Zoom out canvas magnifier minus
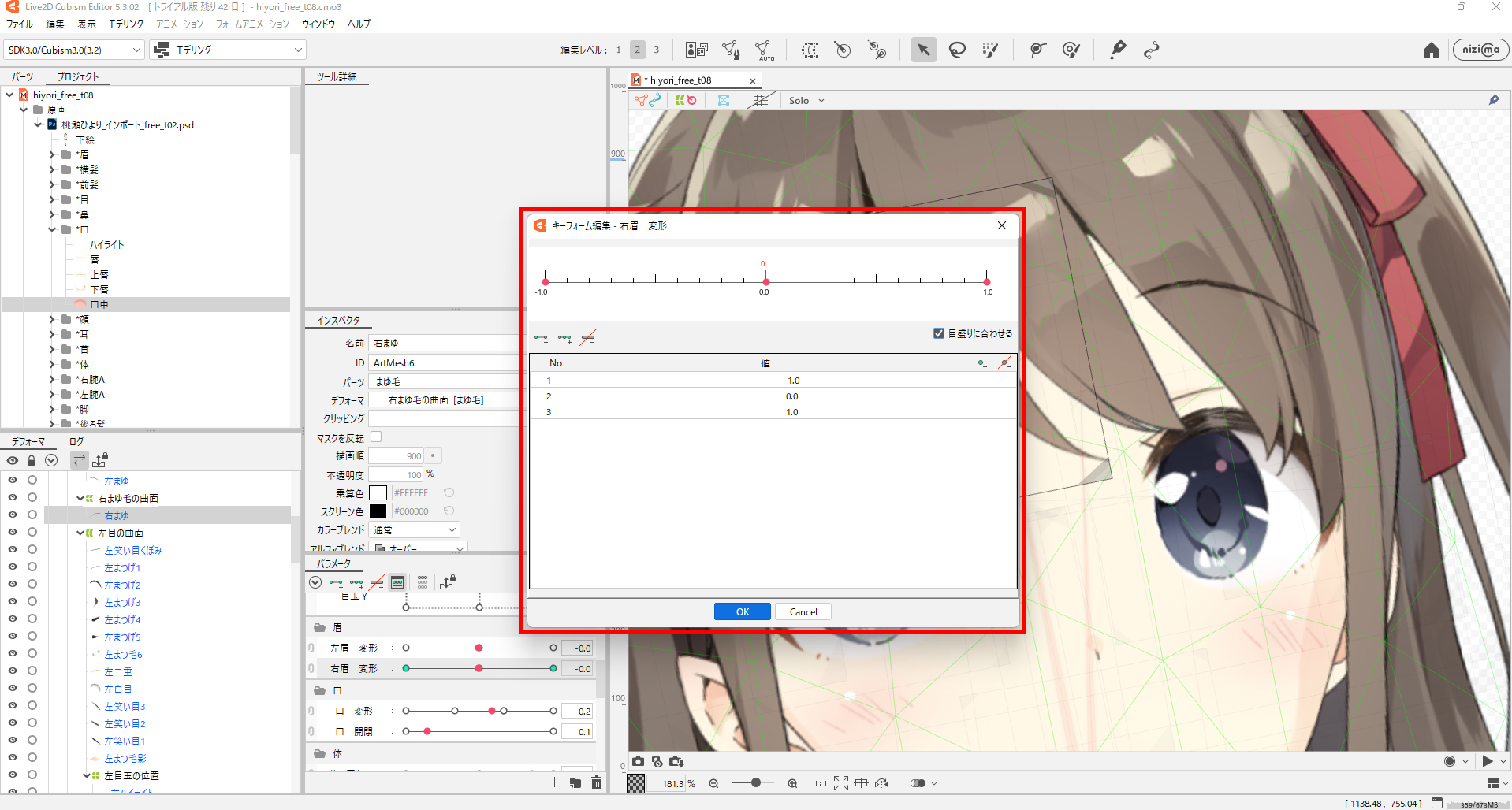Image resolution: width=1512 pixels, height=810 pixels. coord(713,783)
